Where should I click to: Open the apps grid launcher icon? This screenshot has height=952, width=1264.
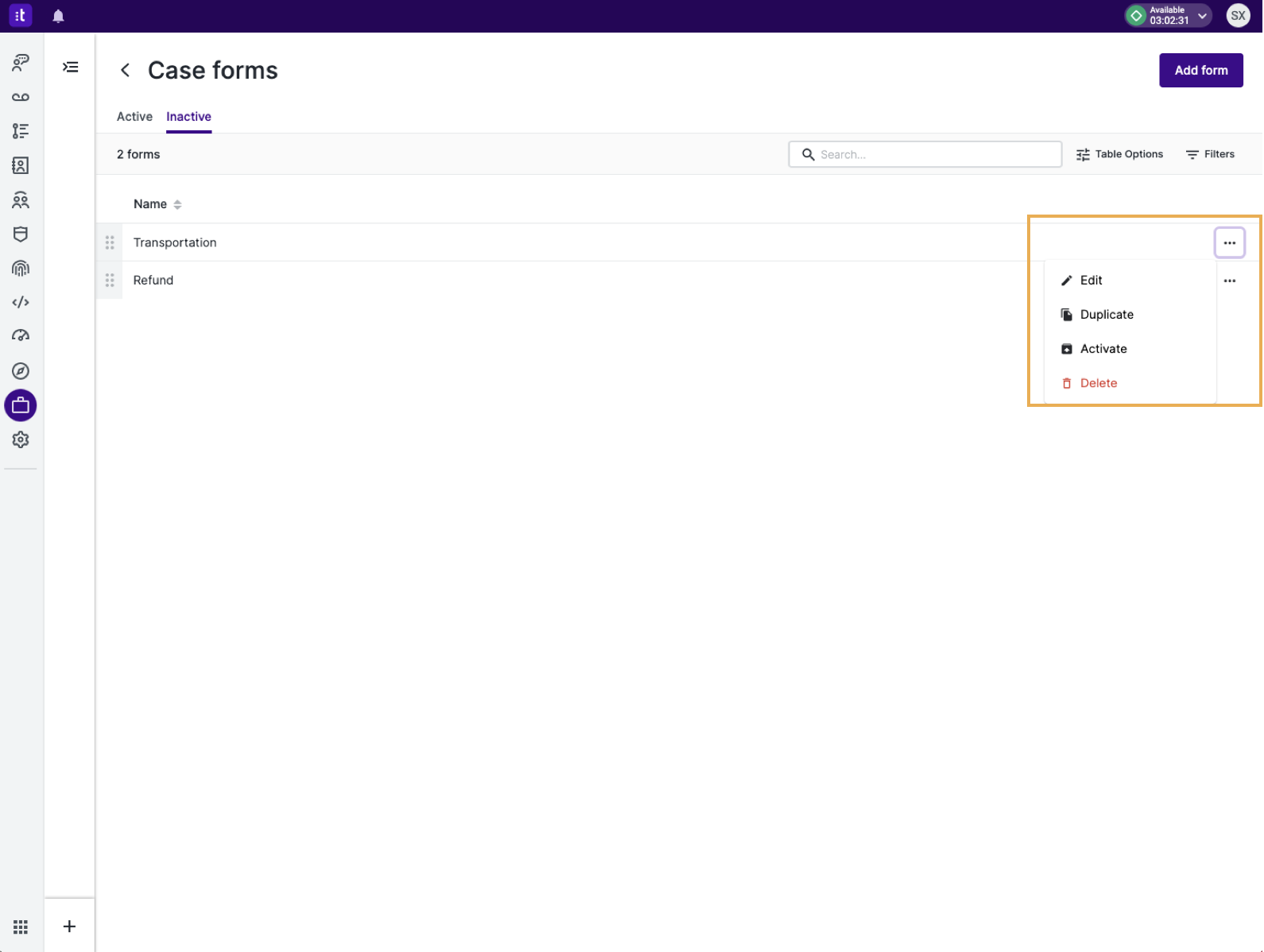tap(21, 927)
